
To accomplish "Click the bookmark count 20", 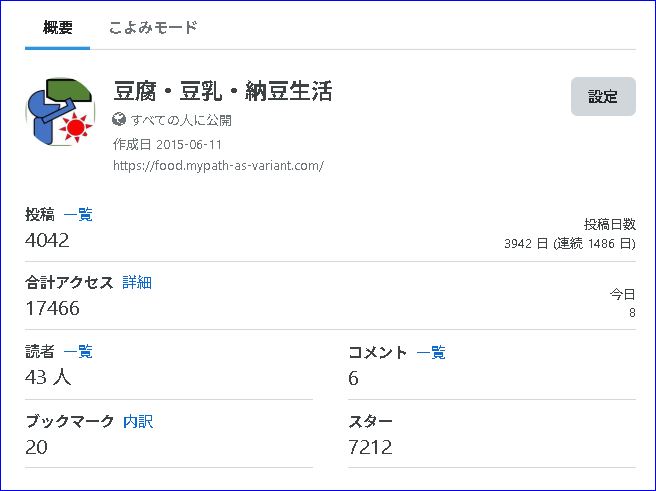I will (36, 447).
